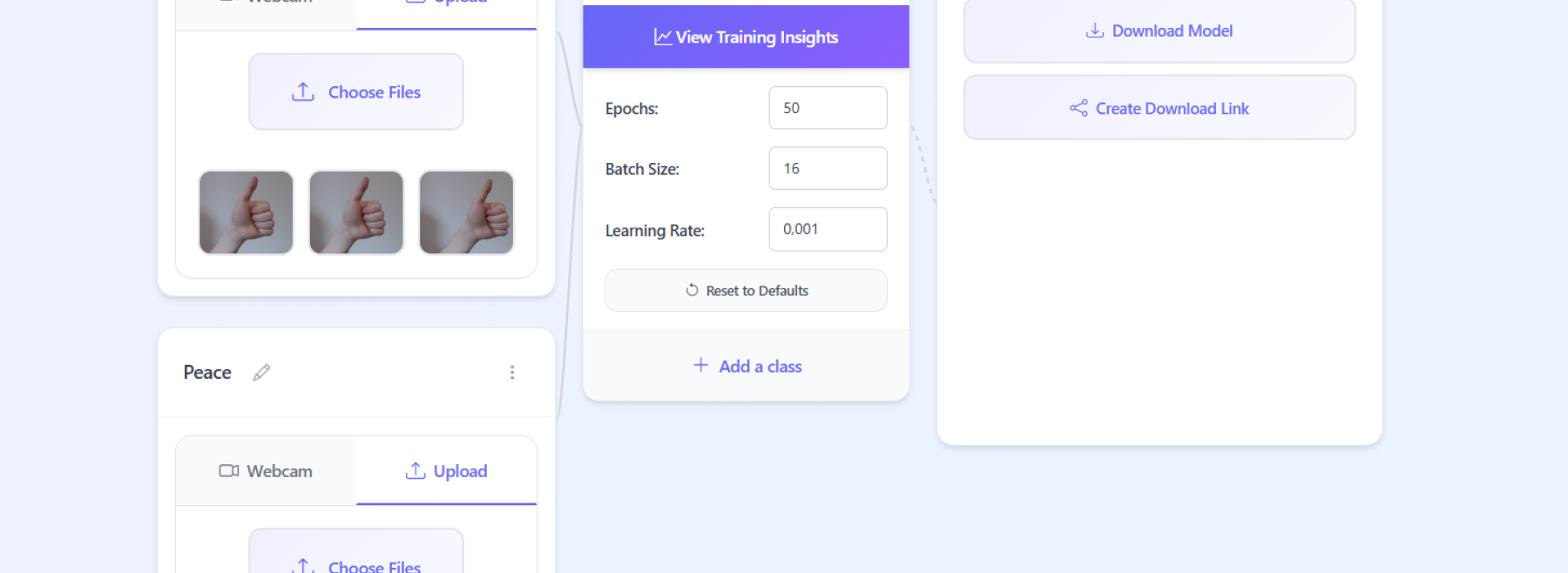1568x573 pixels.
Task: Click the reset arrow icon in Reset to Defaults
Action: (692, 290)
